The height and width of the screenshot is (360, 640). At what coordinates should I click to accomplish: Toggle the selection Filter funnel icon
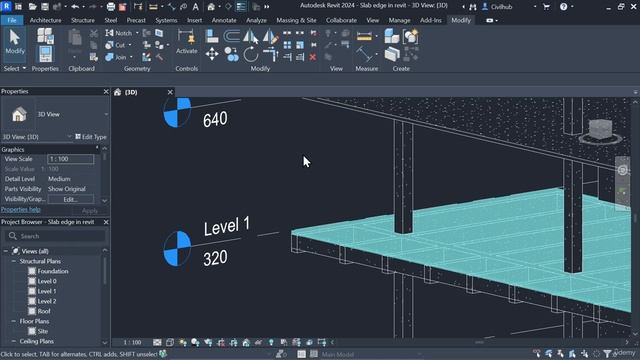(x=607, y=354)
